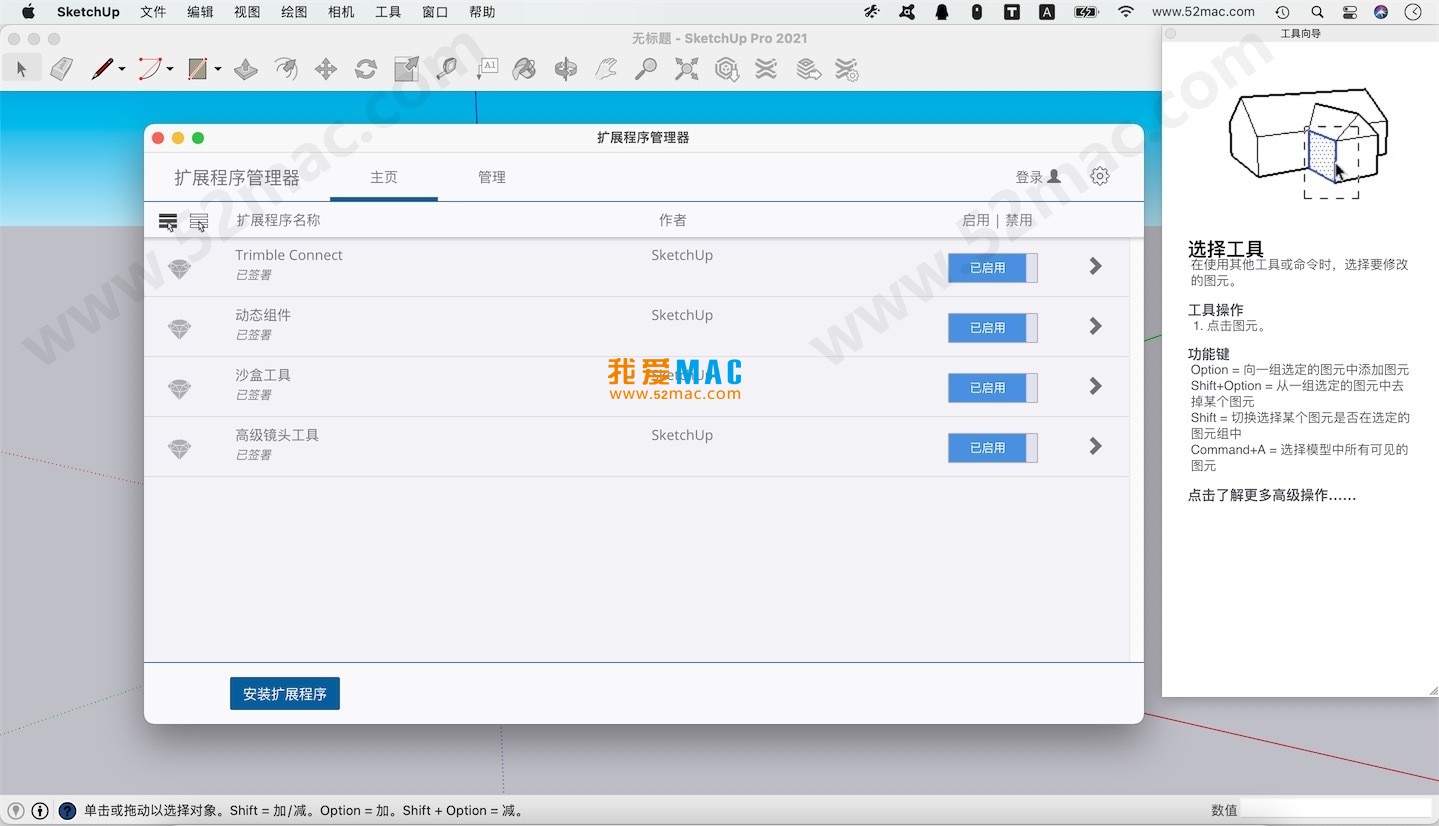Toggle the 高级镜头工具 enabled switch
Screen dimensions: 1439x826
992,448
